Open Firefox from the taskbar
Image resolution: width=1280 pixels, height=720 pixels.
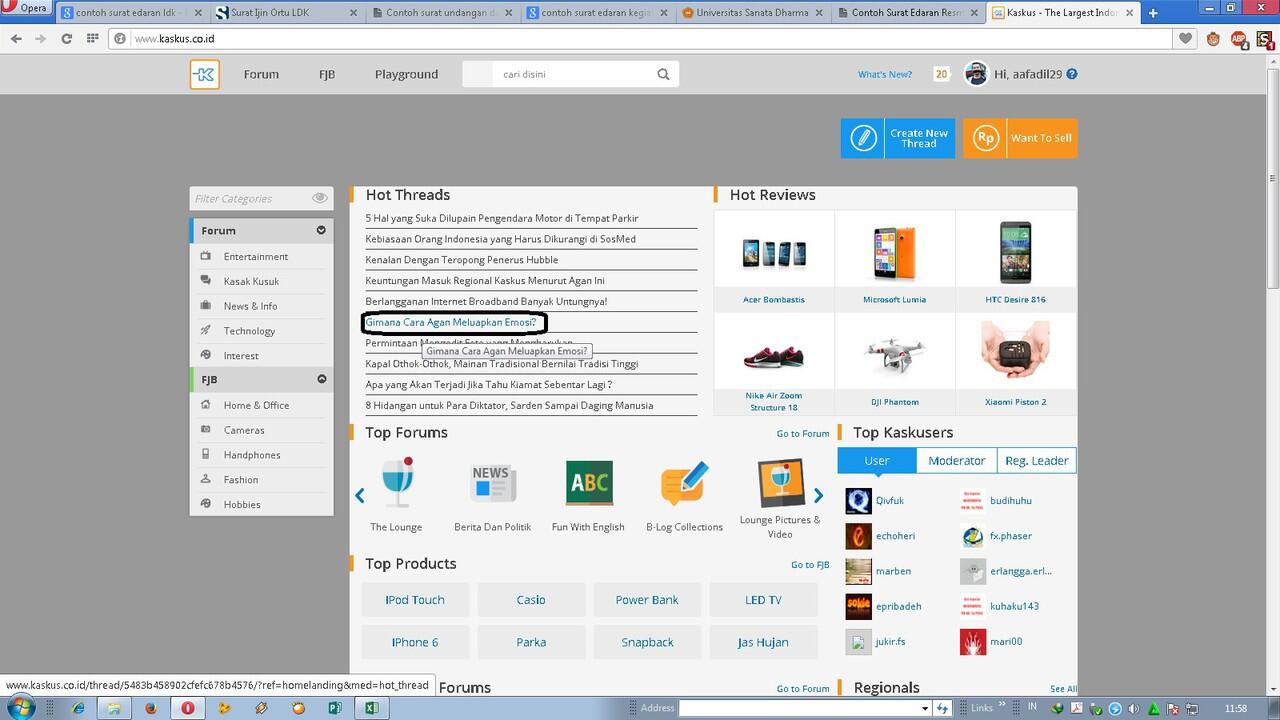click(151, 708)
